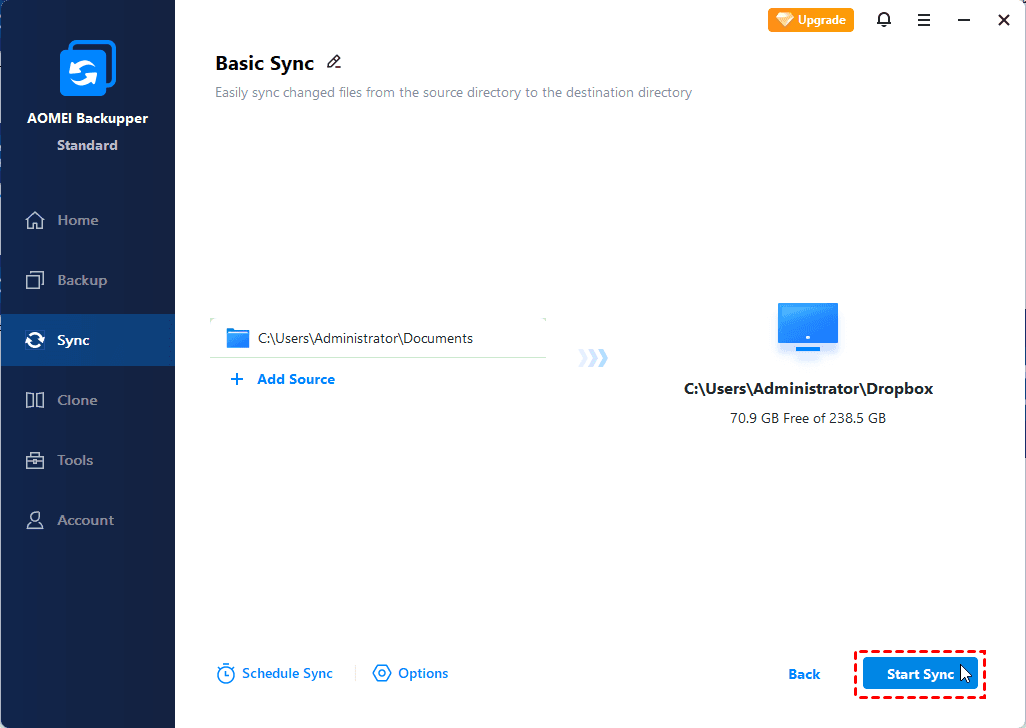Open the Tools section
The image size is (1026, 728).
coord(75,460)
